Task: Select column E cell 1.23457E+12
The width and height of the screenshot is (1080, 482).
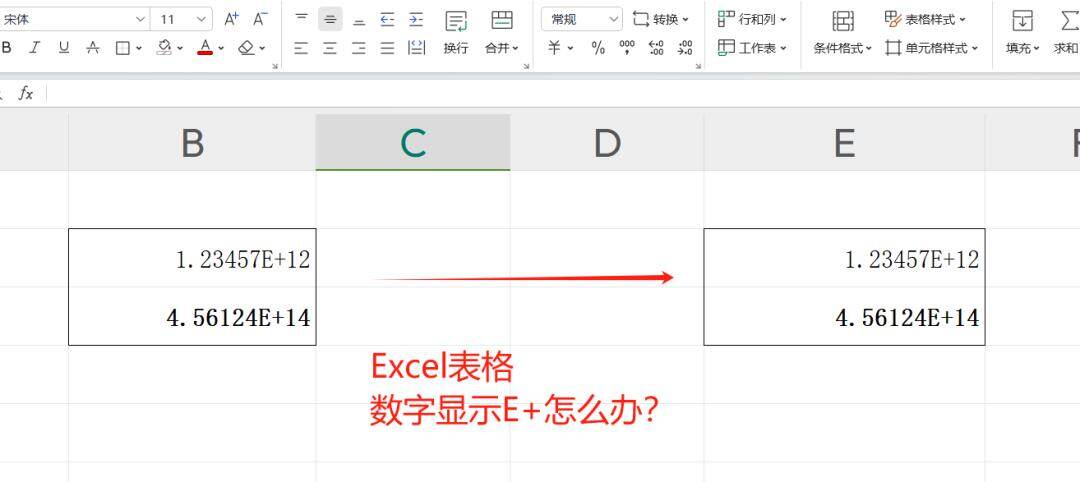Action: click(844, 258)
